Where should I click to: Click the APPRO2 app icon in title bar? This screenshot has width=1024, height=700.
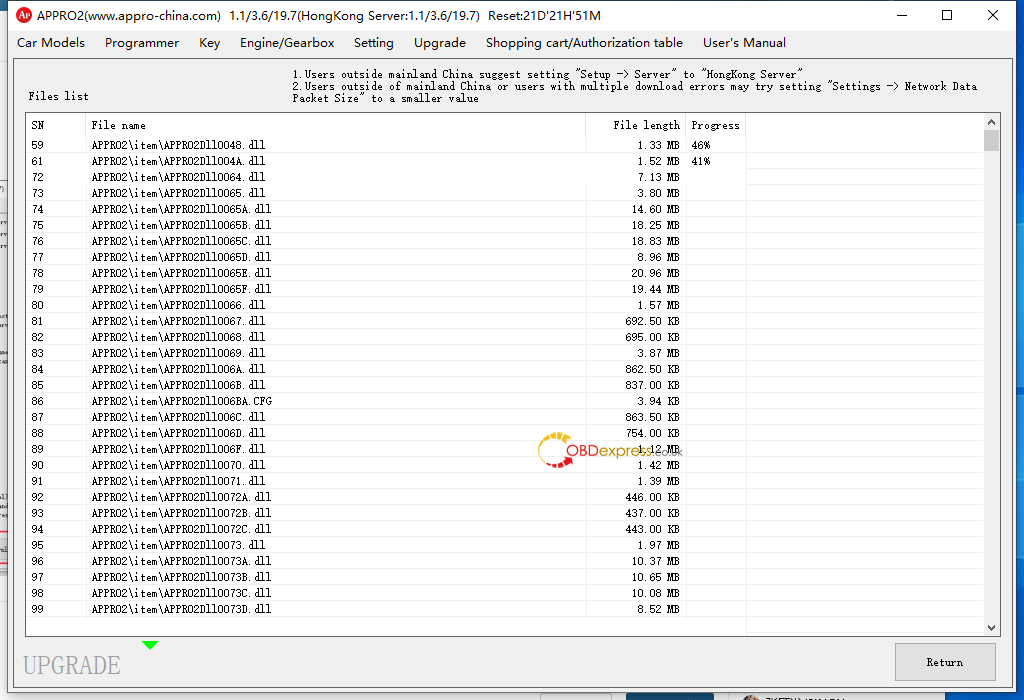(24, 15)
